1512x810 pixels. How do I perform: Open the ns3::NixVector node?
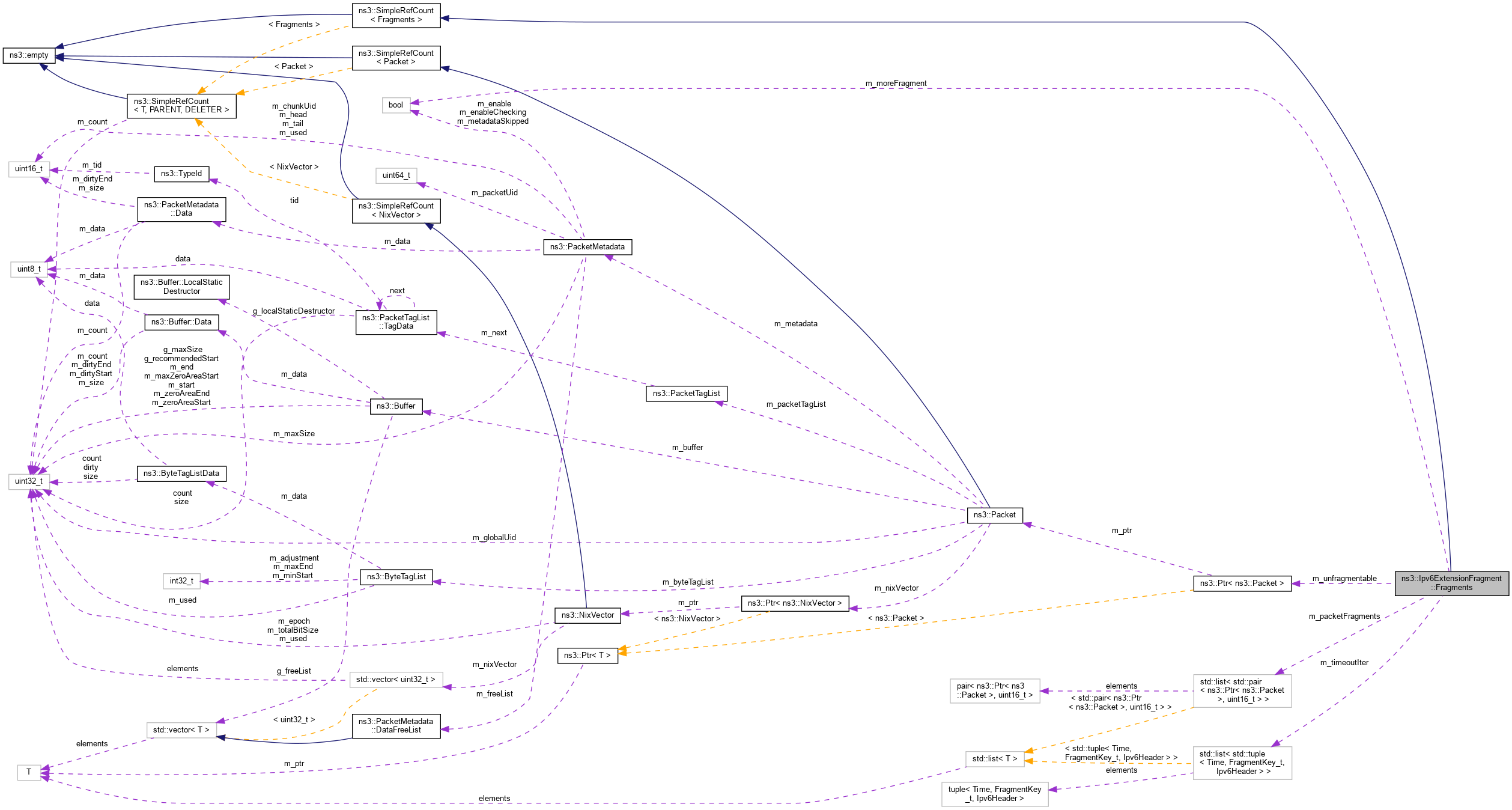[587, 615]
